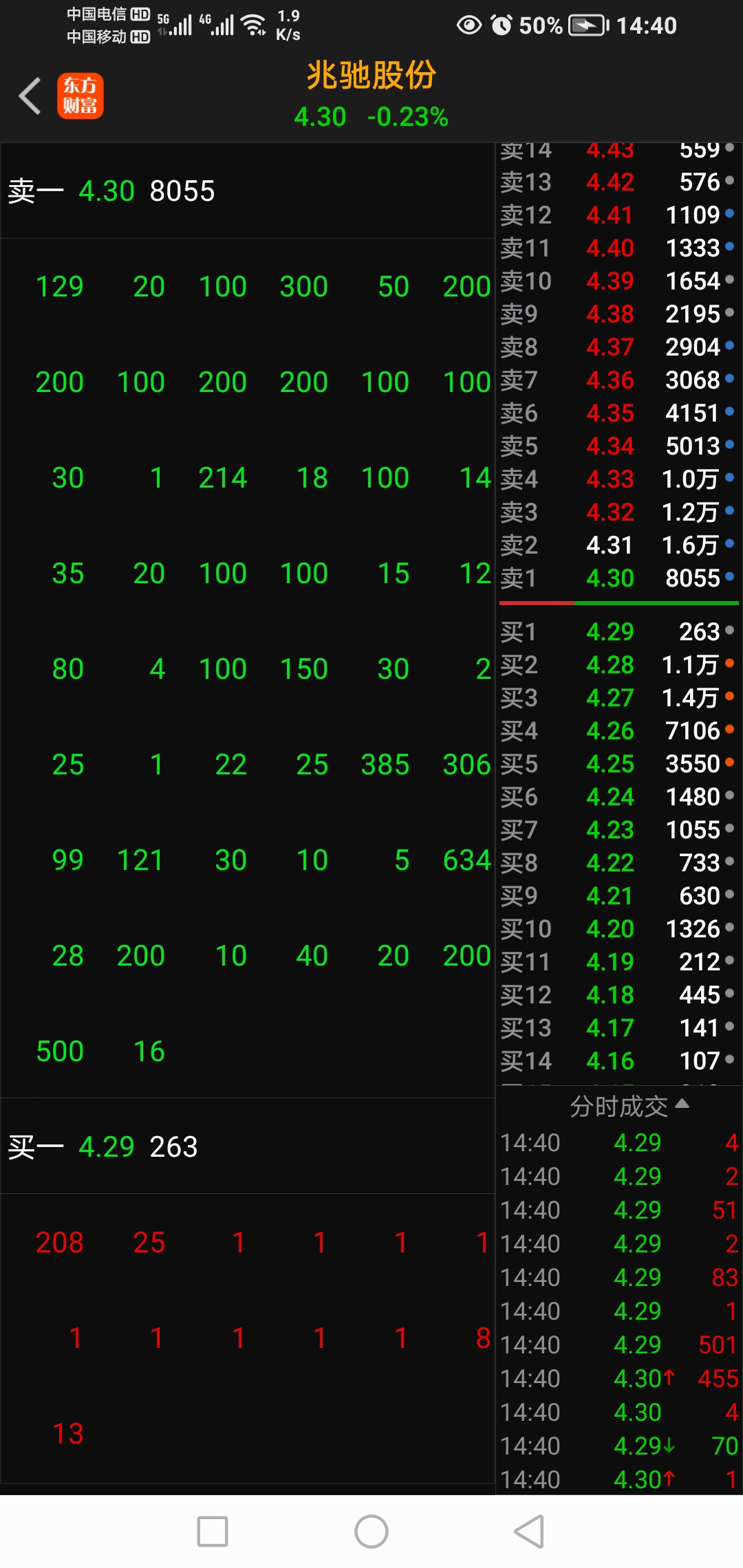
Task: Tap the buy queue order 8
Action: [483, 1338]
